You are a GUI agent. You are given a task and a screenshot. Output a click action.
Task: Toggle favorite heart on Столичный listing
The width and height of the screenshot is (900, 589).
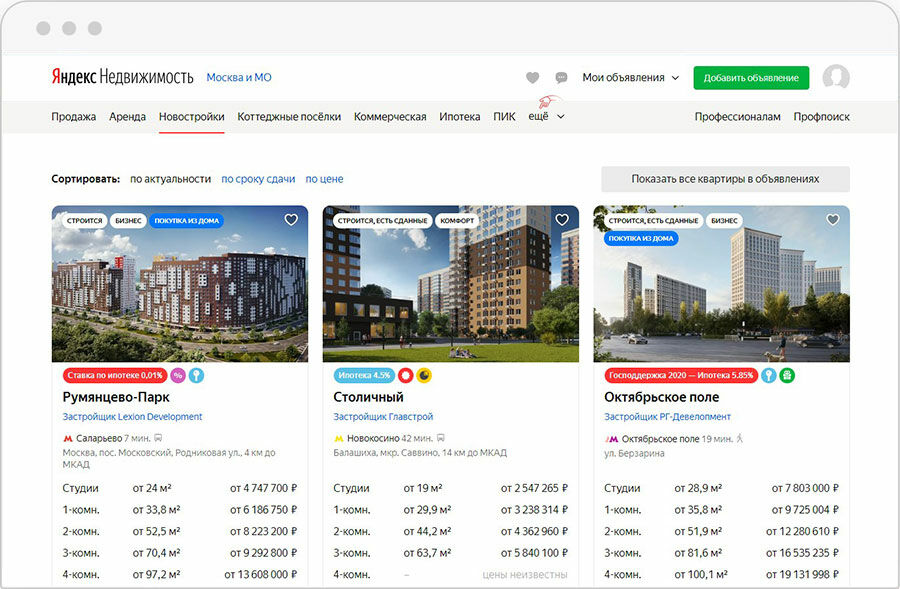pos(562,220)
